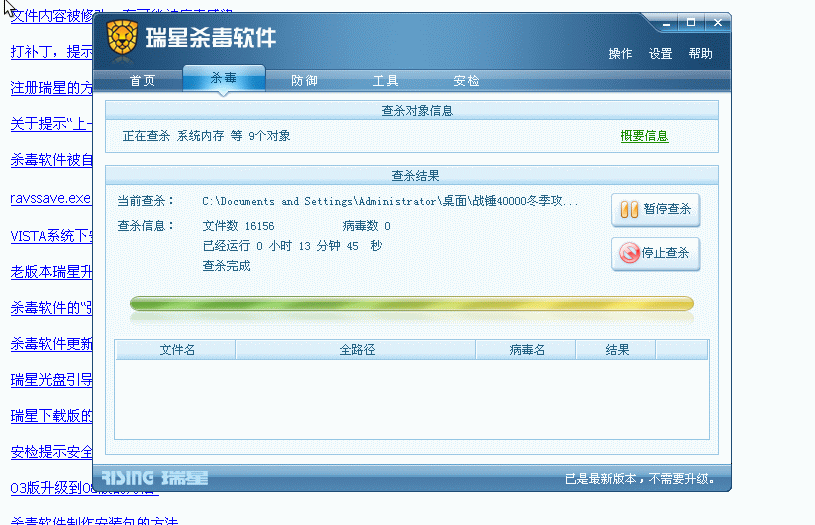Image resolution: width=815 pixels, height=525 pixels.
Task: Go to the 工具 tab
Action: point(385,81)
